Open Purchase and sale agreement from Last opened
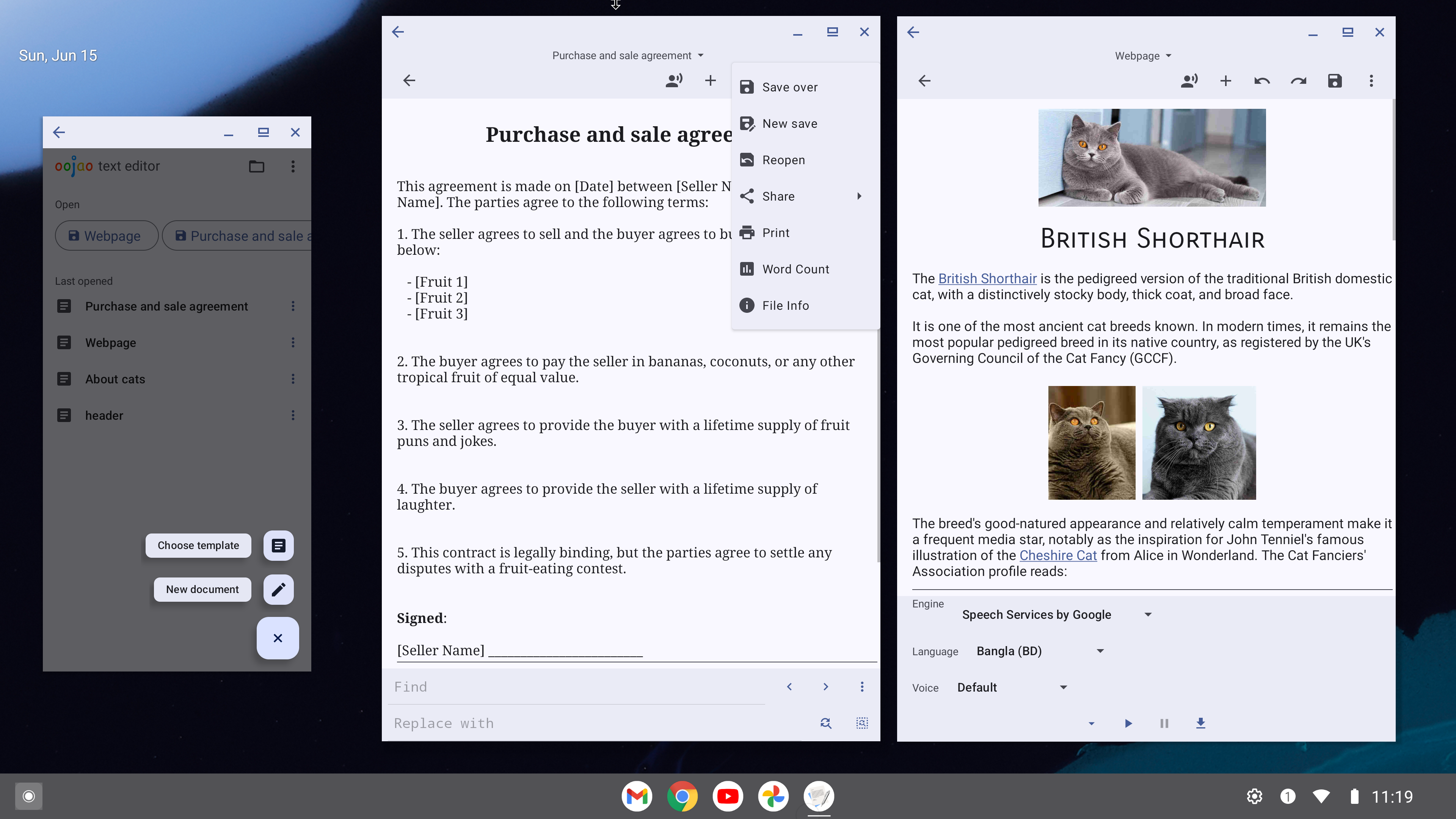Image resolution: width=1456 pixels, height=819 pixels. [x=166, y=306]
